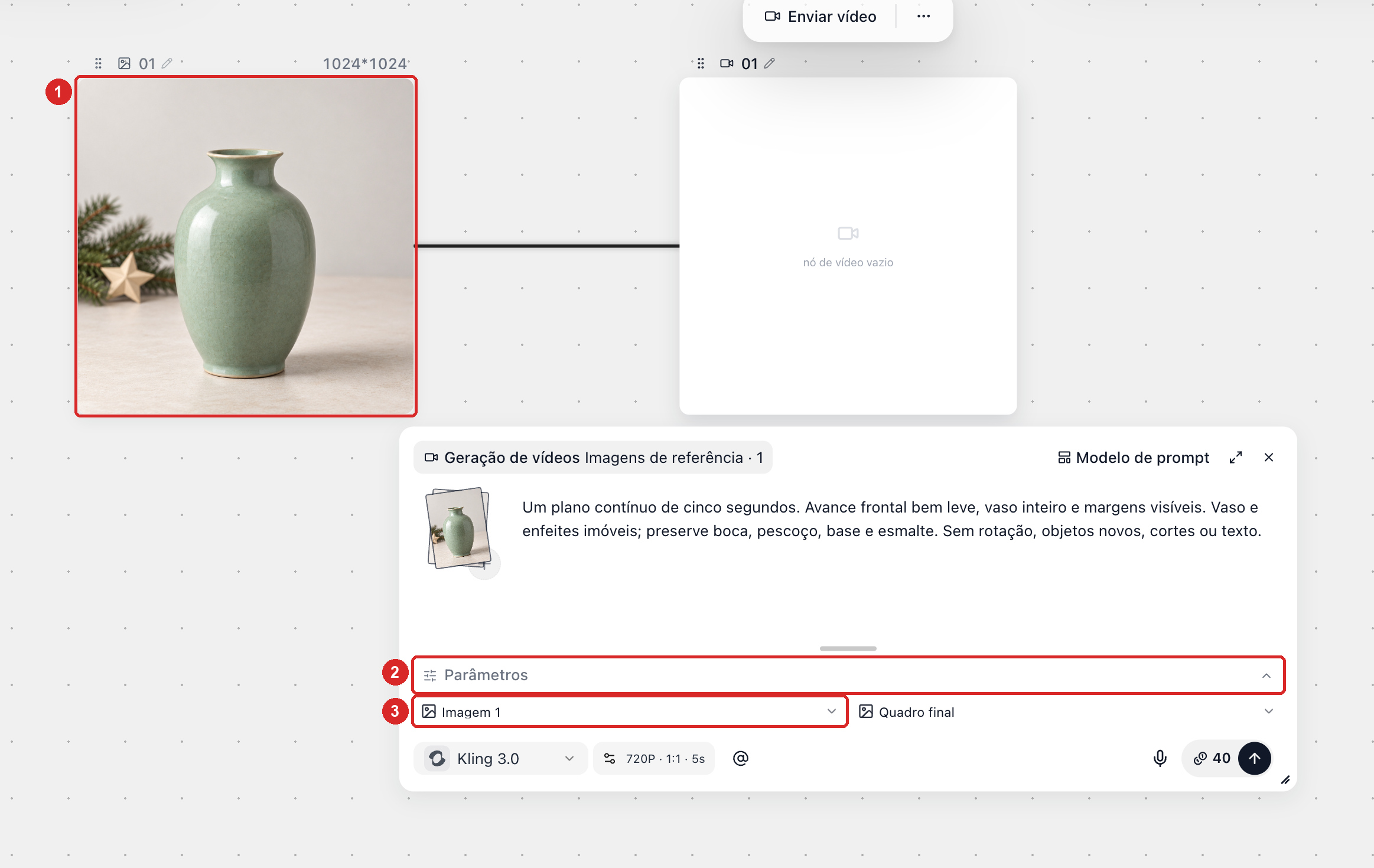Image resolution: width=1374 pixels, height=868 pixels.
Task: Submit generation with the arrow button
Action: (x=1254, y=758)
